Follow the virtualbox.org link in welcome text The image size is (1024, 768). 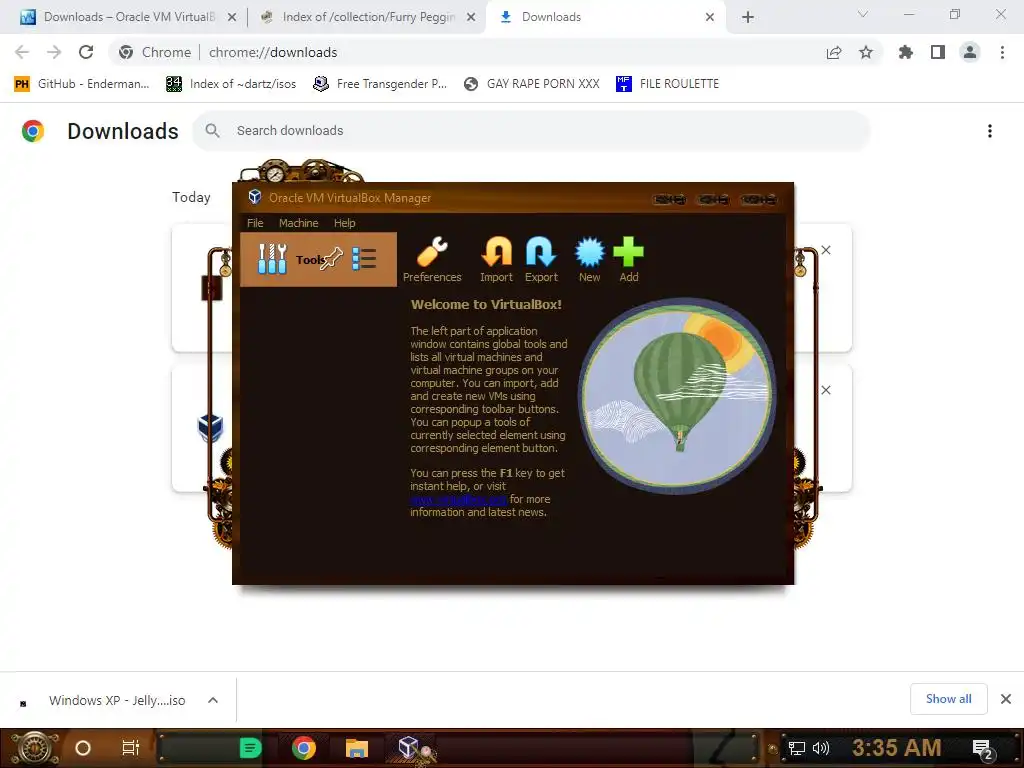(458, 500)
